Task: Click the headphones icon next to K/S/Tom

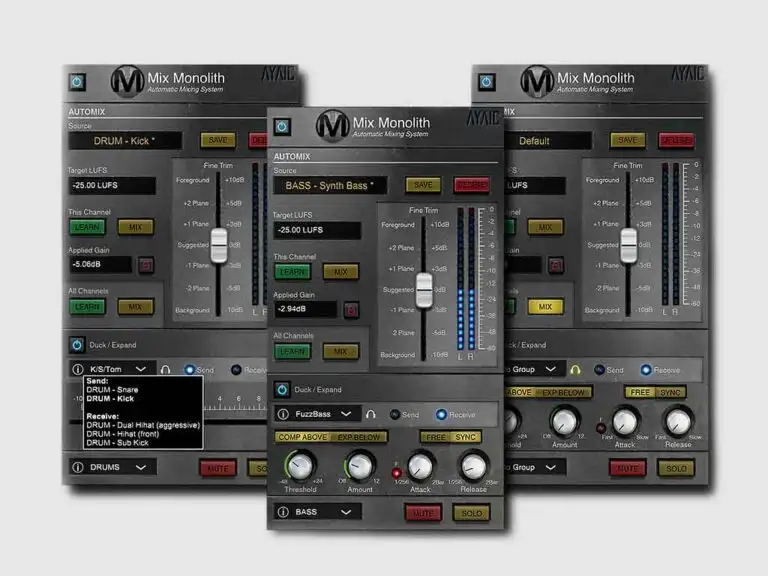Action: tap(166, 370)
